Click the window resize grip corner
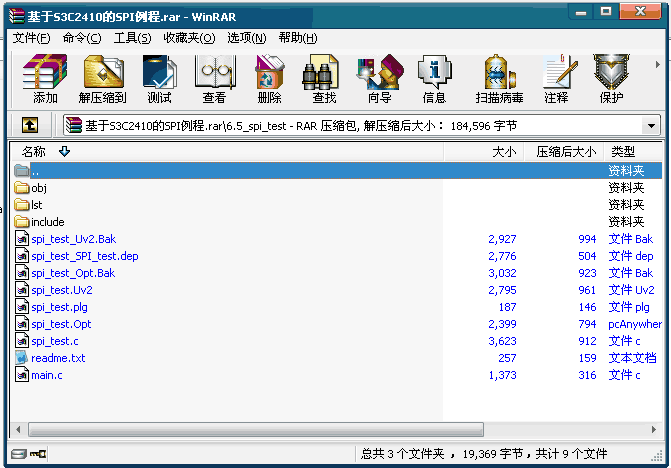 pyautogui.click(x=657, y=456)
